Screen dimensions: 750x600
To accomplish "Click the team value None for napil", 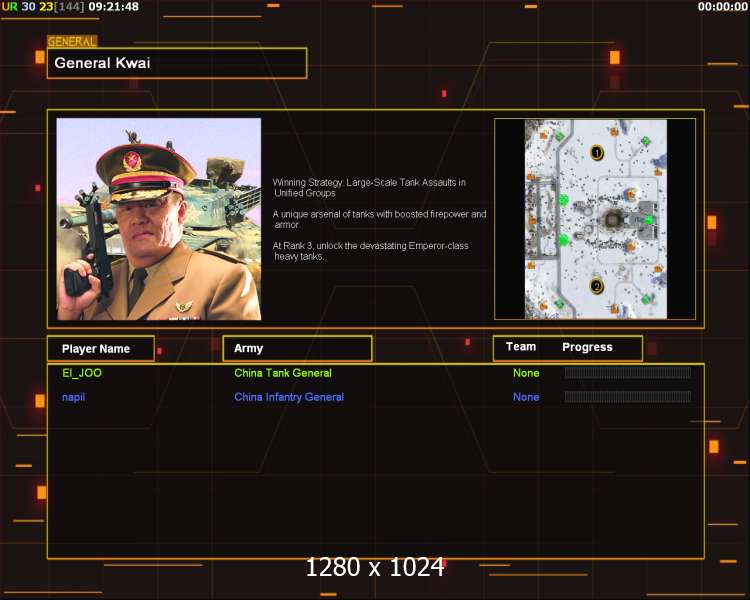I will (x=526, y=397).
